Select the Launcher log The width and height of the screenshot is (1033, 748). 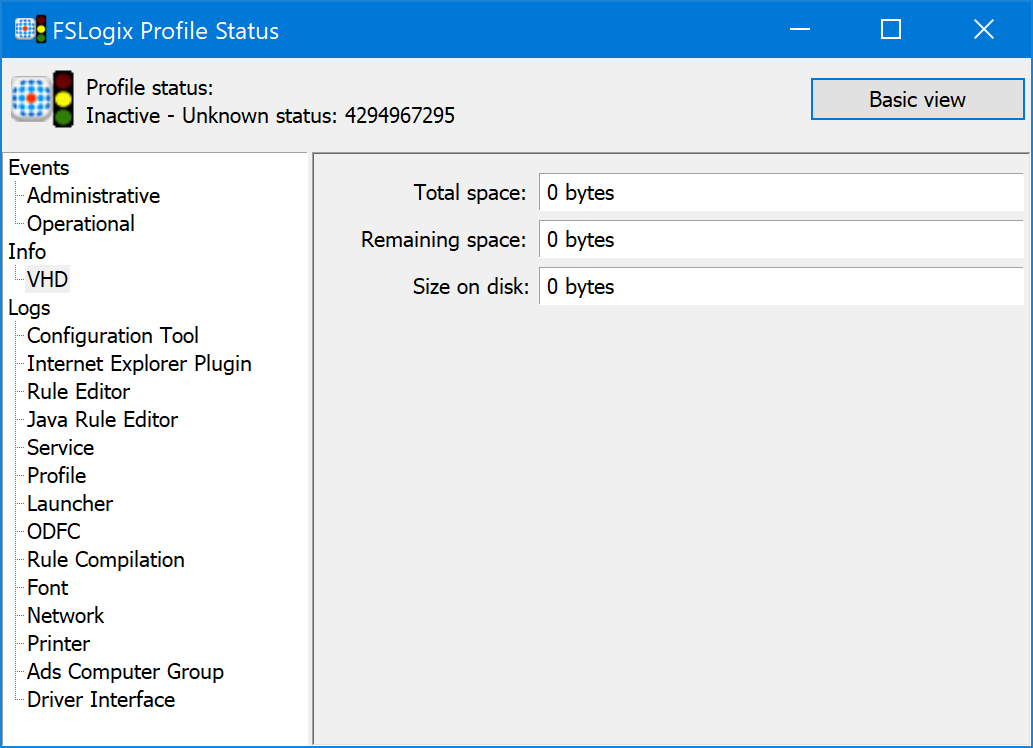[x=69, y=503]
